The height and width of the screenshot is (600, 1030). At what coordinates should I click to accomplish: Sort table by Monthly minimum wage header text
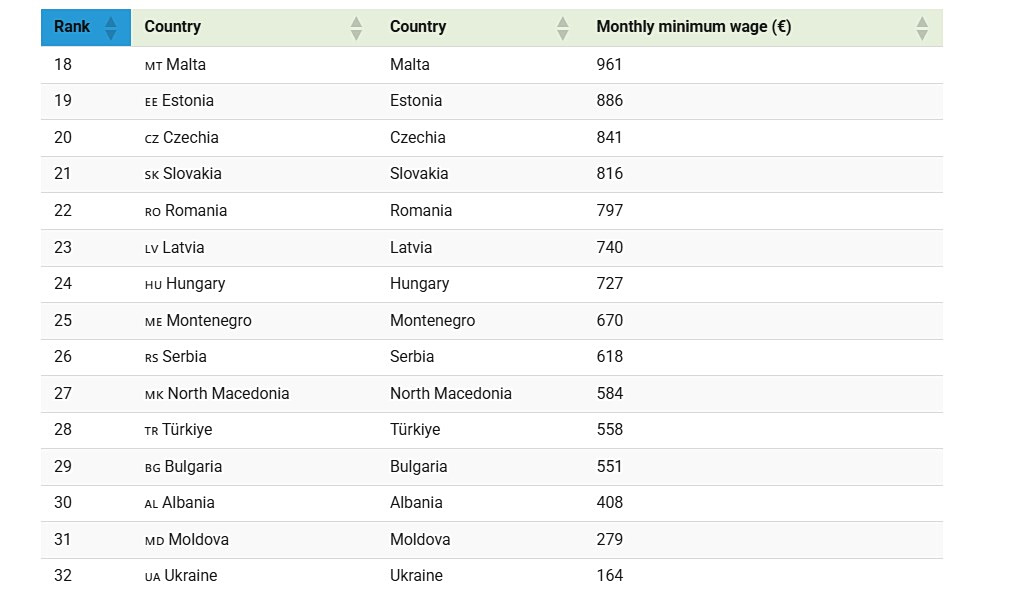[x=693, y=27]
